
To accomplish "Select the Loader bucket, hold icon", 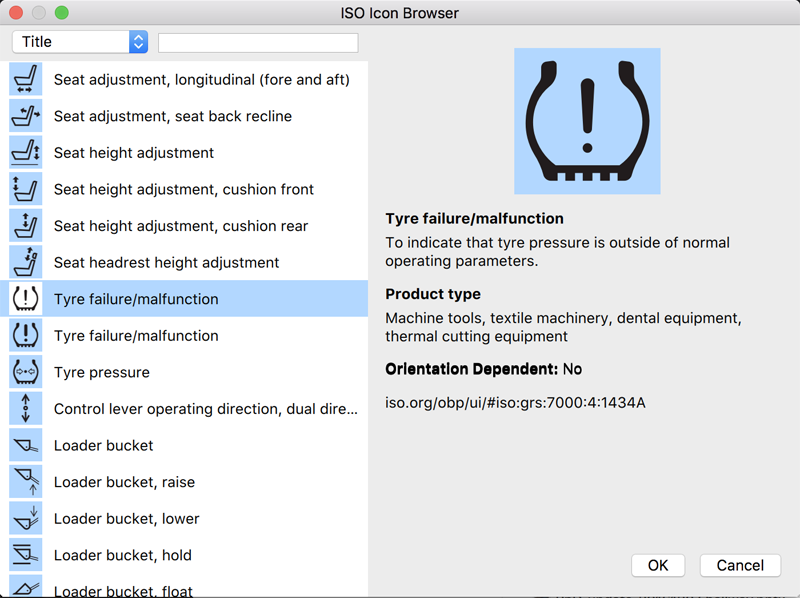I will tap(25, 555).
